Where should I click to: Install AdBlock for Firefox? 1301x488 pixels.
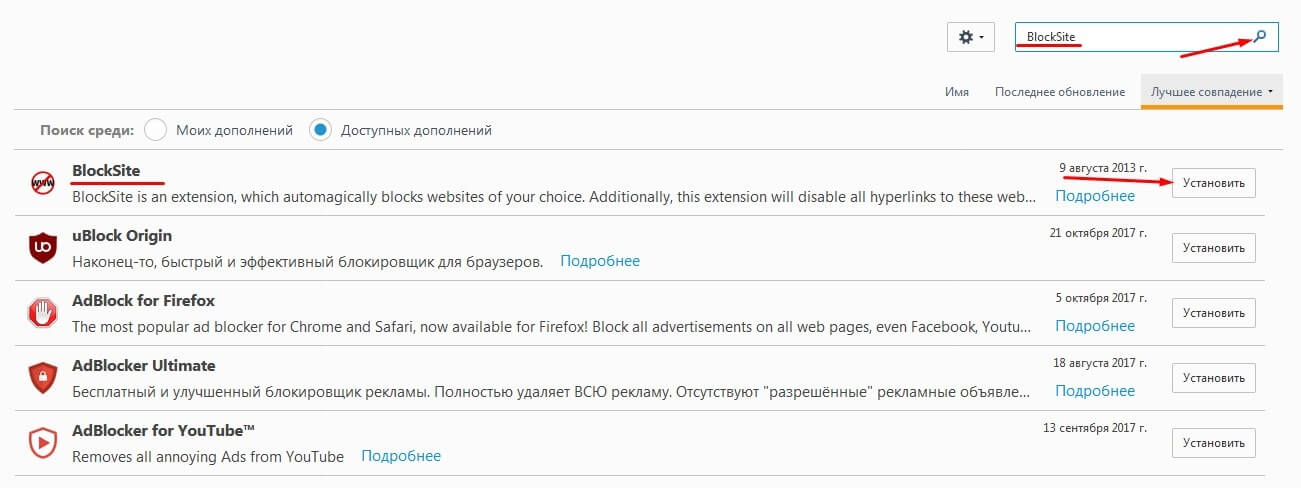[x=1213, y=313]
